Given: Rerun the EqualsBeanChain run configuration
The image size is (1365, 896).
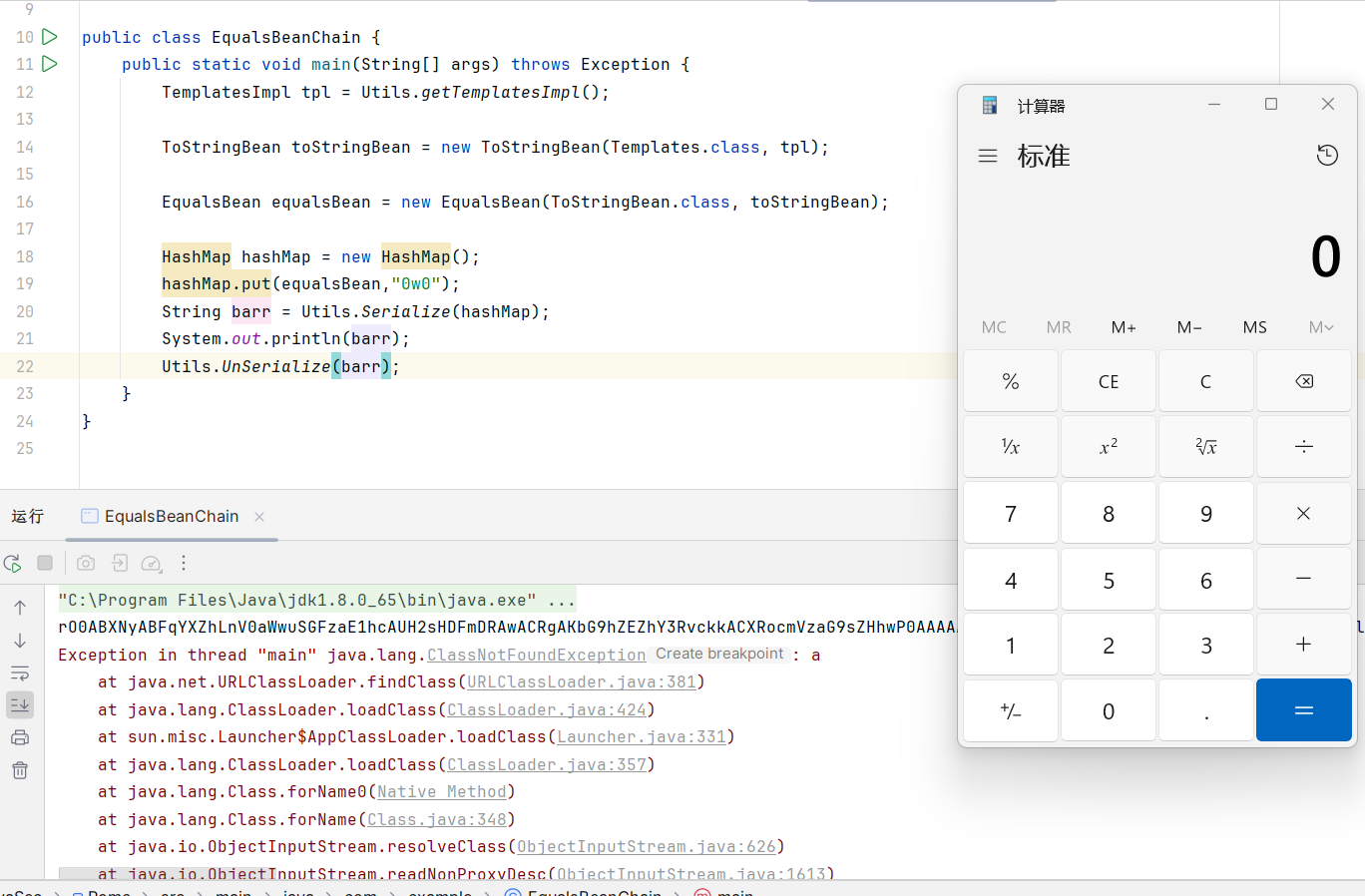Looking at the screenshot, I should click(x=13, y=564).
